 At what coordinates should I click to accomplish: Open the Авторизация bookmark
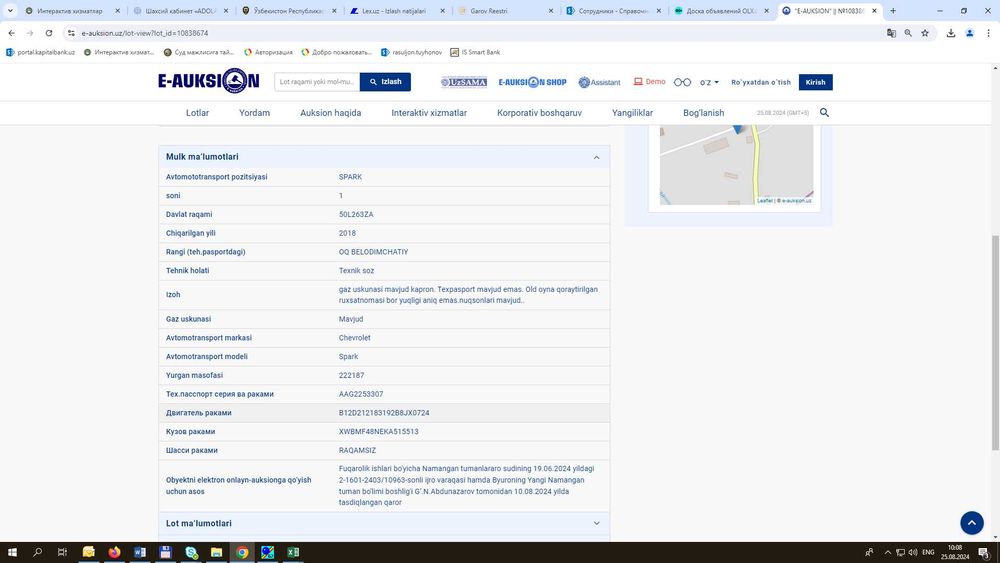[268, 52]
